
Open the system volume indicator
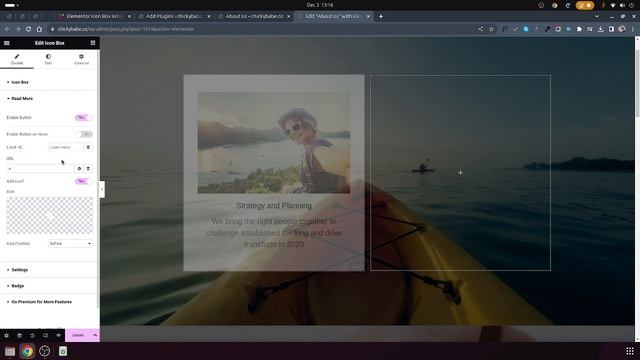(x=622, y=5)
